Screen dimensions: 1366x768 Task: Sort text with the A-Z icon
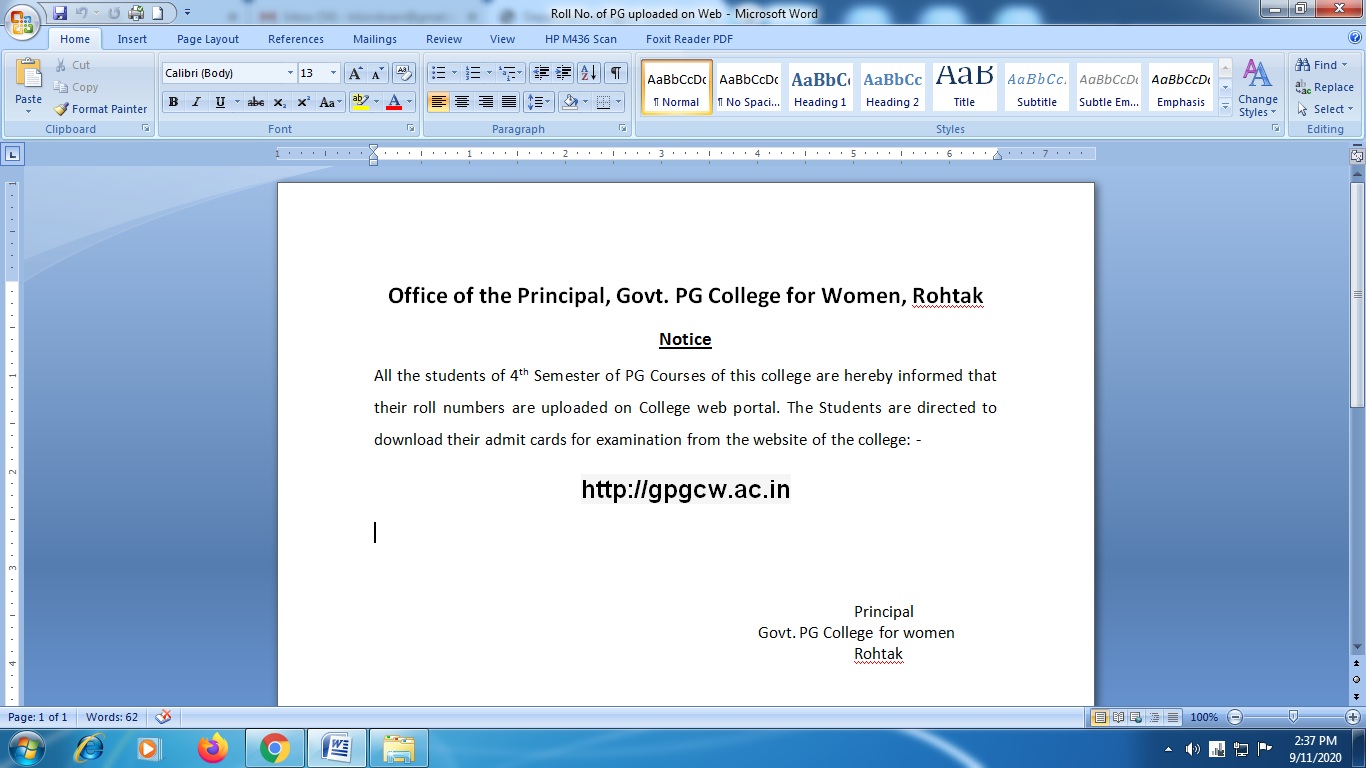click(x=589, y=73)
